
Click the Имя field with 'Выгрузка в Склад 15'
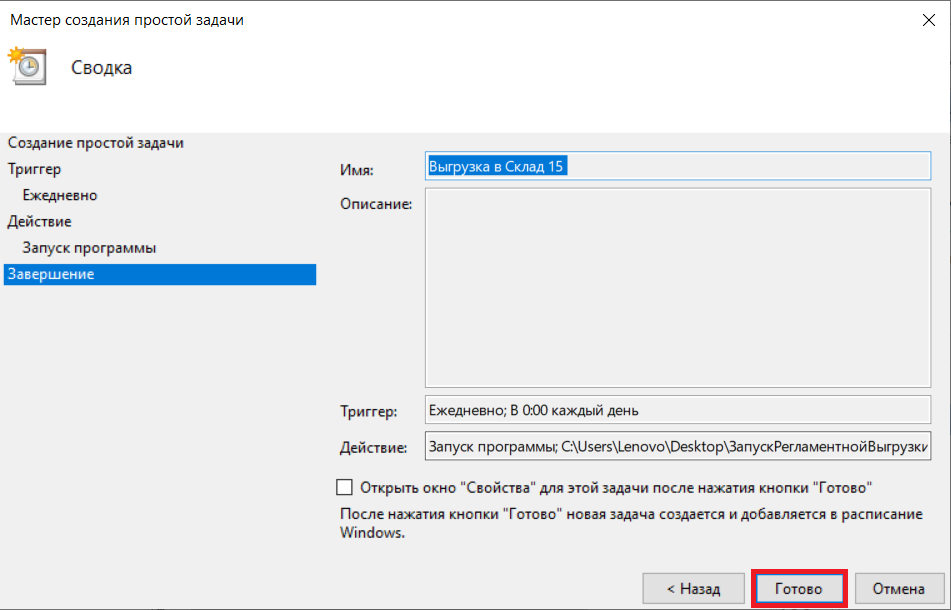(x=677, y=166)
